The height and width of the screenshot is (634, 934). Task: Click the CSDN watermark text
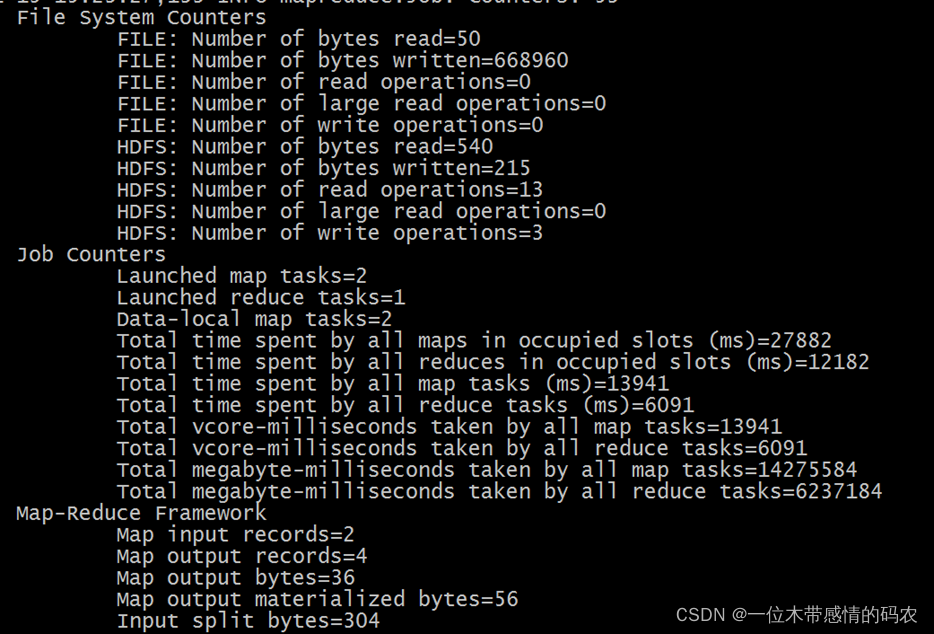tap(796, 614)
